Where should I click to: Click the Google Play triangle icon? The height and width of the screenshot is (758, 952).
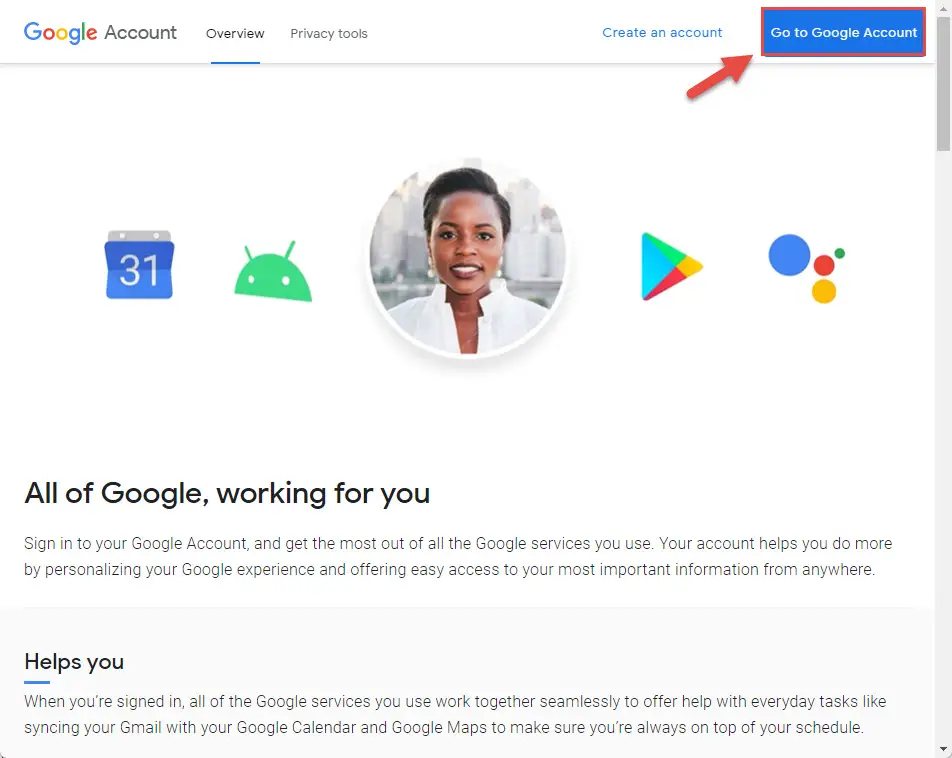point(672,267)
